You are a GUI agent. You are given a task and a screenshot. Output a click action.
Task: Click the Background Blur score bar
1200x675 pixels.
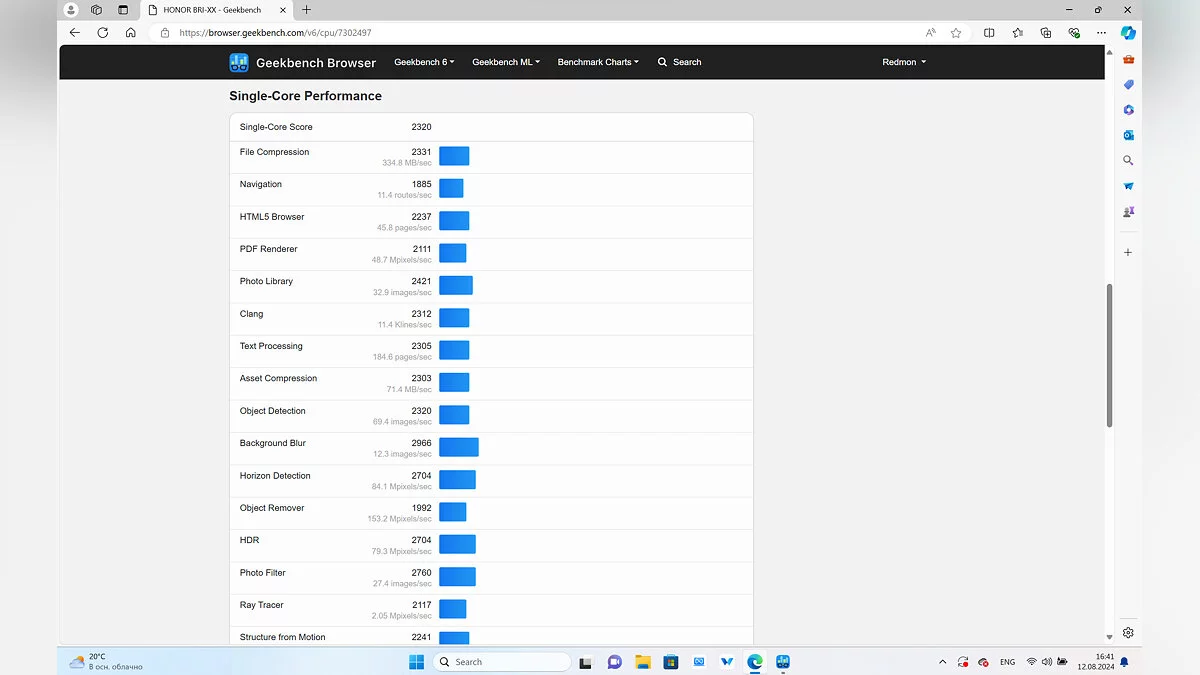459,447
